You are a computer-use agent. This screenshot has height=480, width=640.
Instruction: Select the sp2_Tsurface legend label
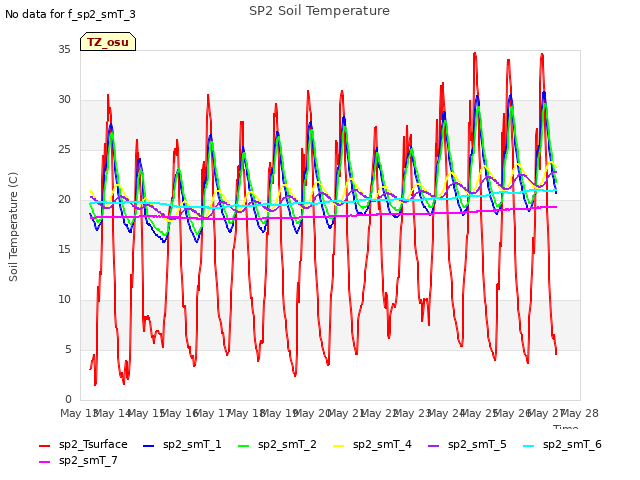pyautogui.click(x=93, y=444)
